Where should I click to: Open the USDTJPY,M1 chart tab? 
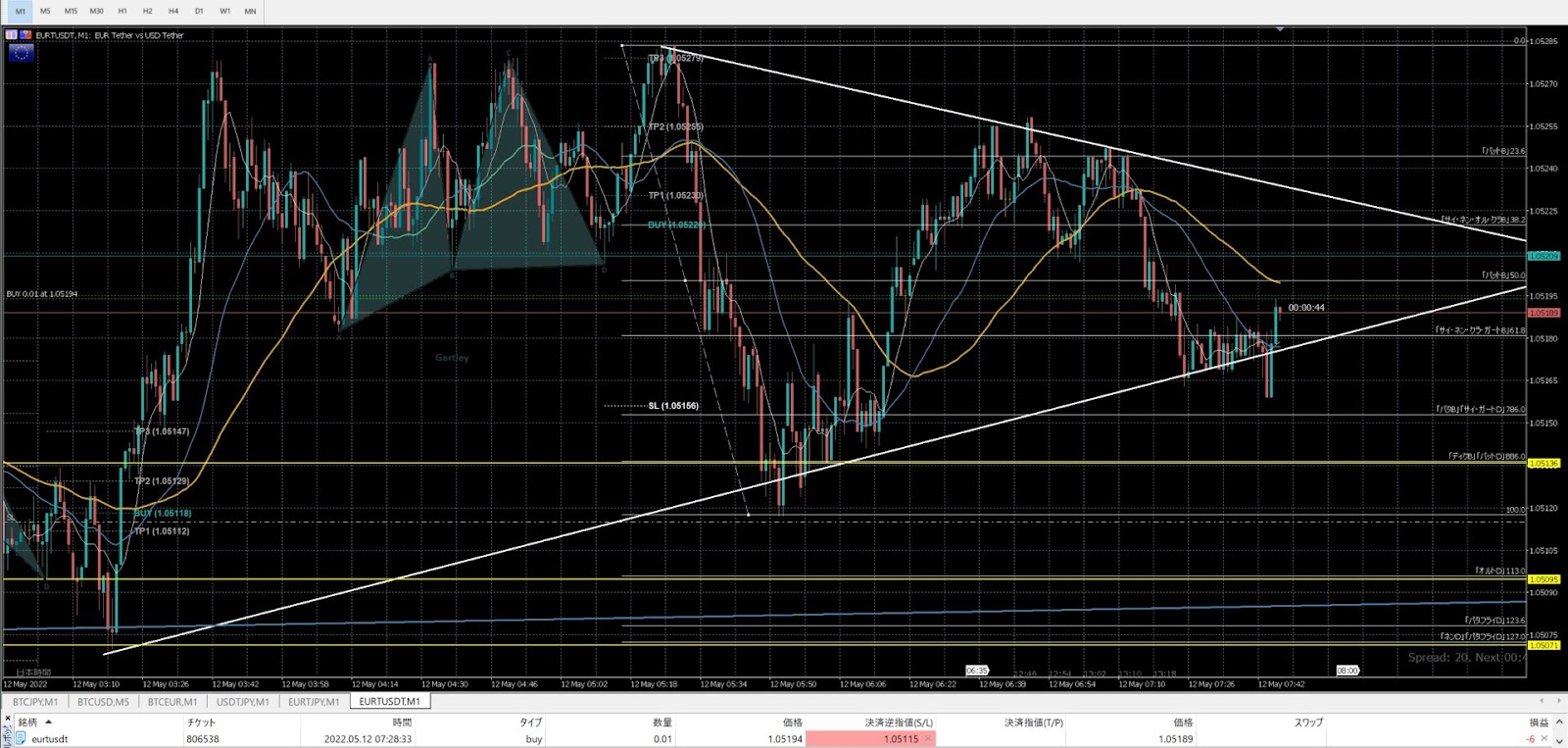[242, 702]
